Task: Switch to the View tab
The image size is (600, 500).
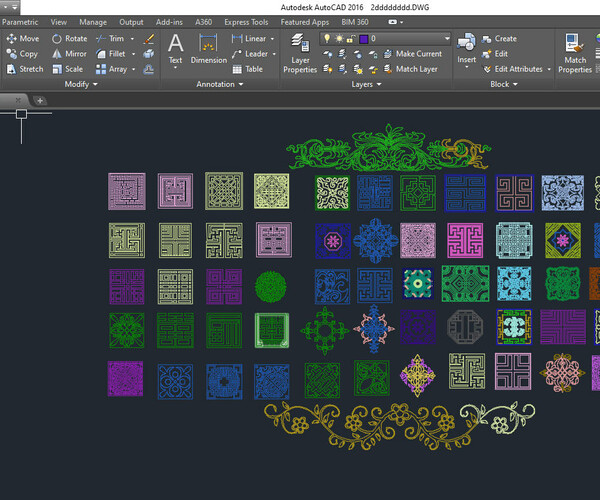Action: (59, 22)
